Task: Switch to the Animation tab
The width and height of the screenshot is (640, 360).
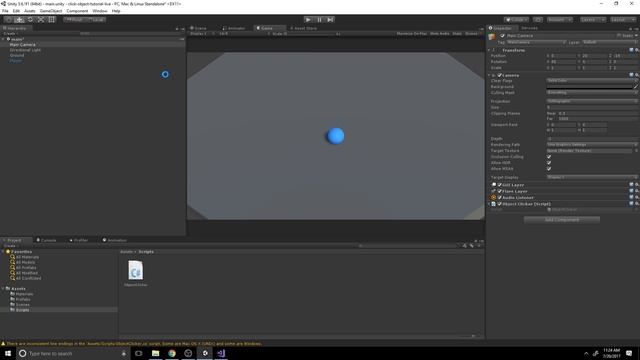Action: click(115, 240)
